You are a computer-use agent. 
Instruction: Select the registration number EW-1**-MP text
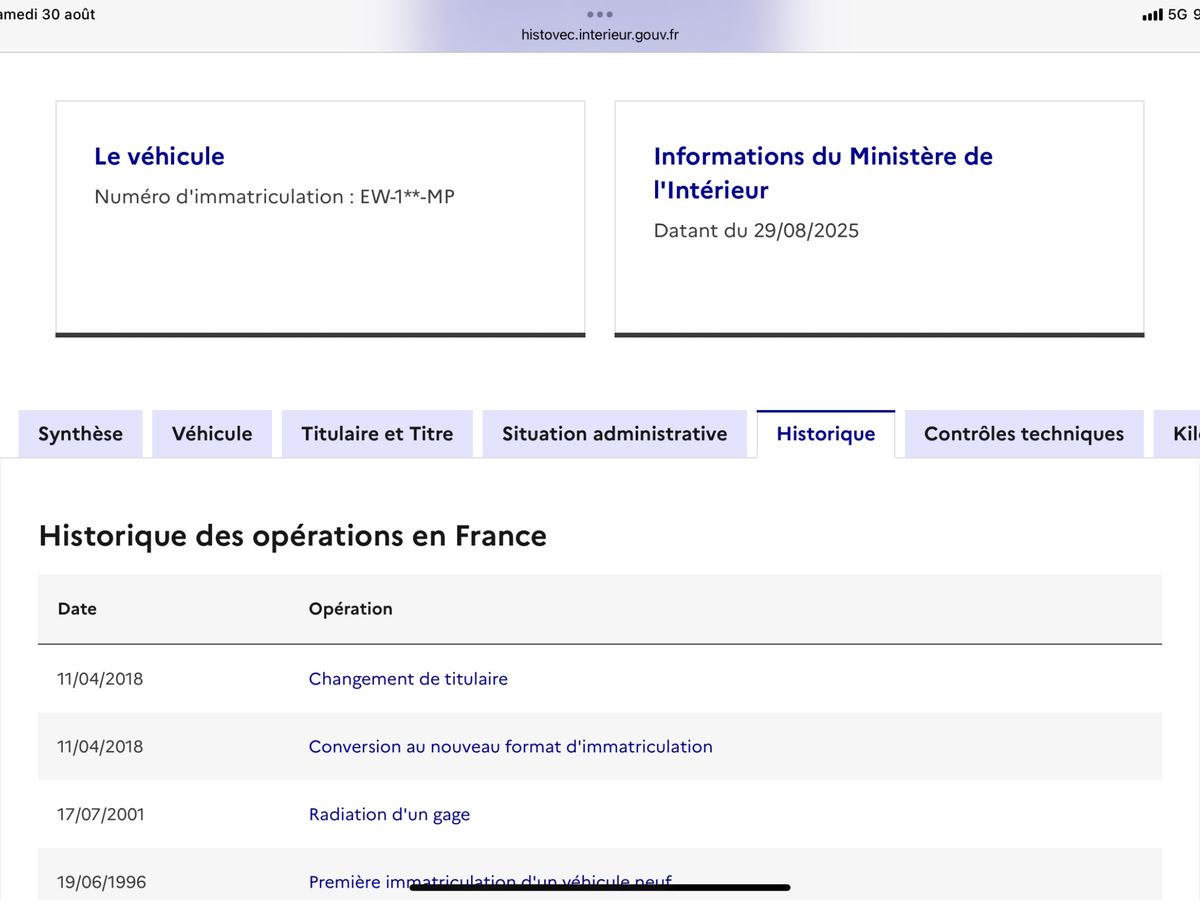pyautogui.click(x=407, y=197)
